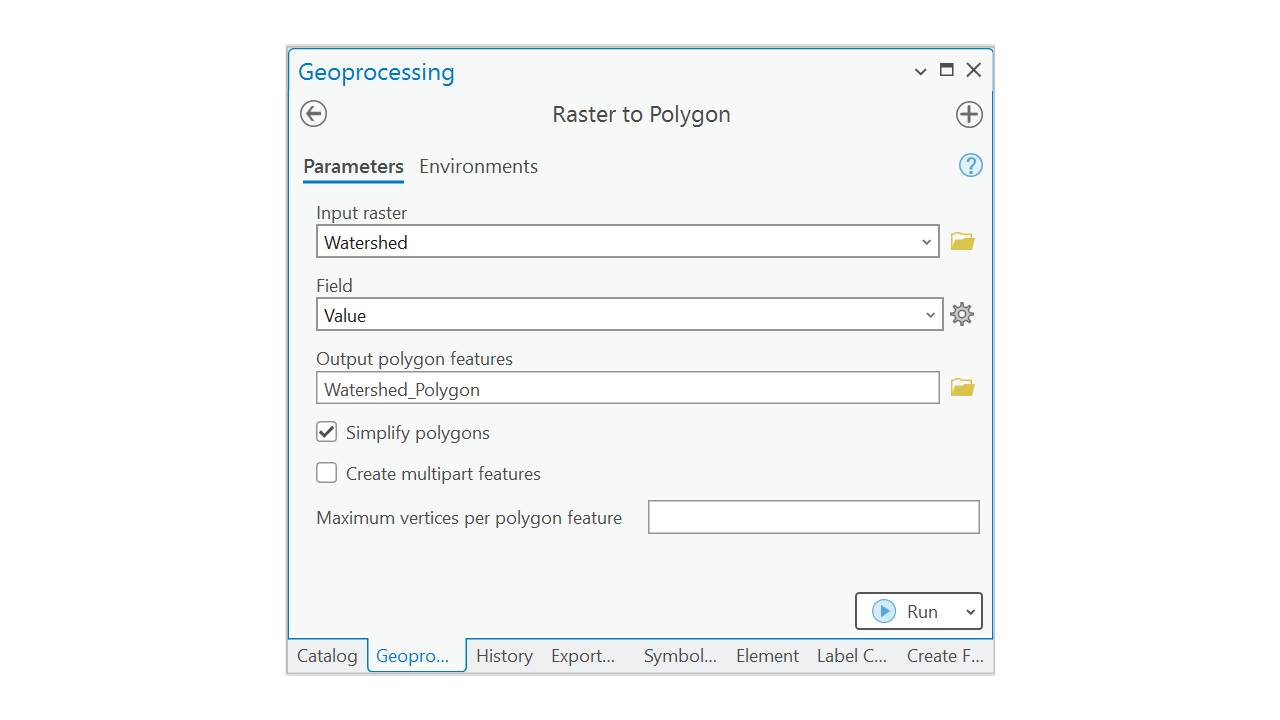
Task: Uncheck Simplify polygons checkbox
Action: click(x=327, y=432)
